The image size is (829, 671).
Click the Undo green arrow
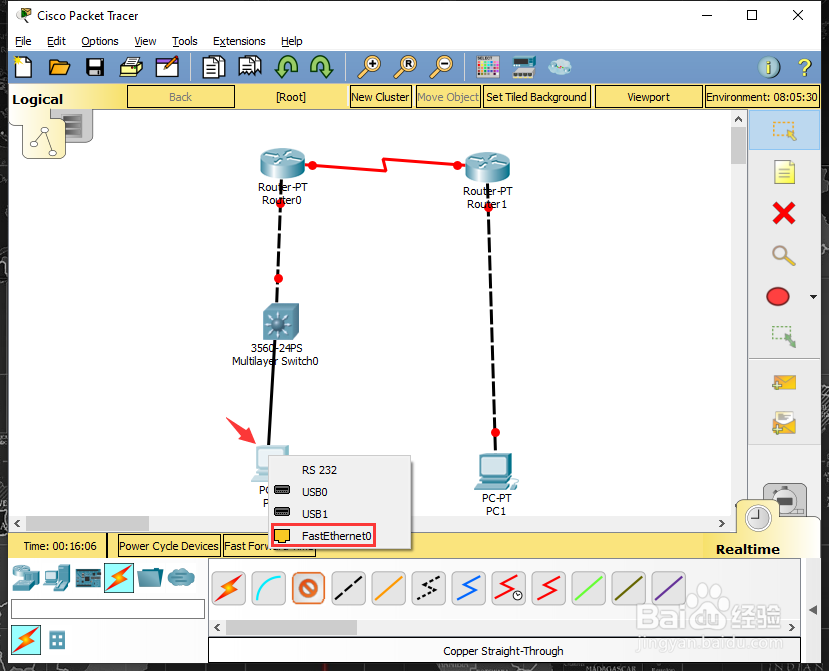[286, 67]
